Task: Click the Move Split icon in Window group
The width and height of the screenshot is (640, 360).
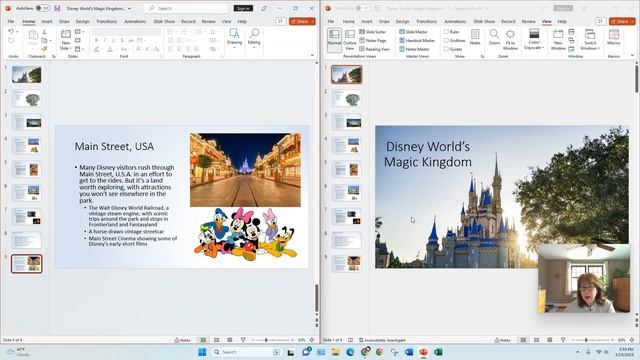Action: point(571,49)
